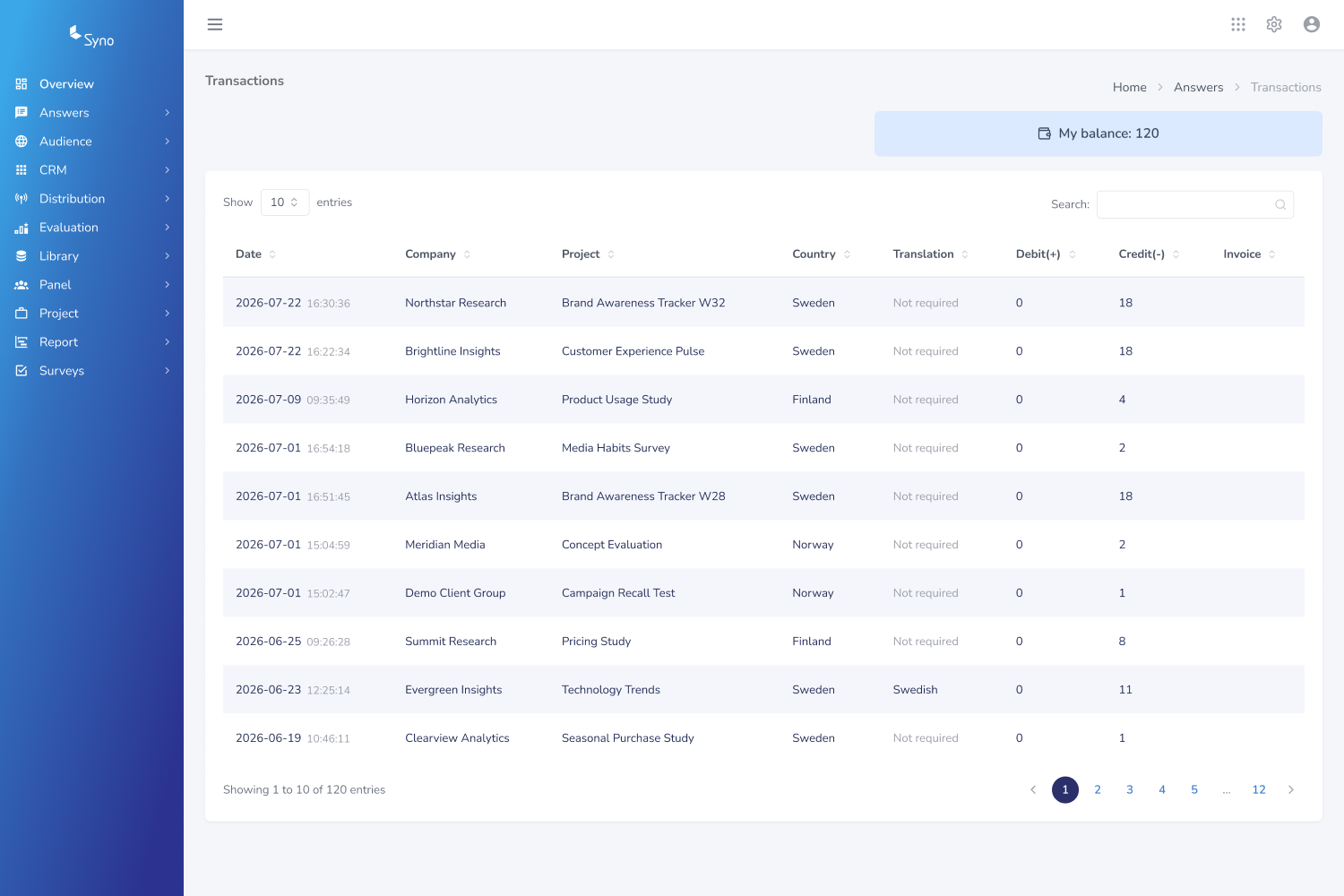Click the Surveys checkbox icon

point(22,371)
